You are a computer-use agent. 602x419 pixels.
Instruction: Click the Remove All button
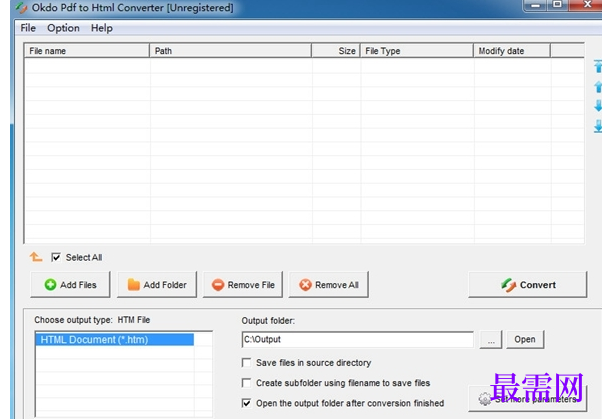click(x=329, y=285)
